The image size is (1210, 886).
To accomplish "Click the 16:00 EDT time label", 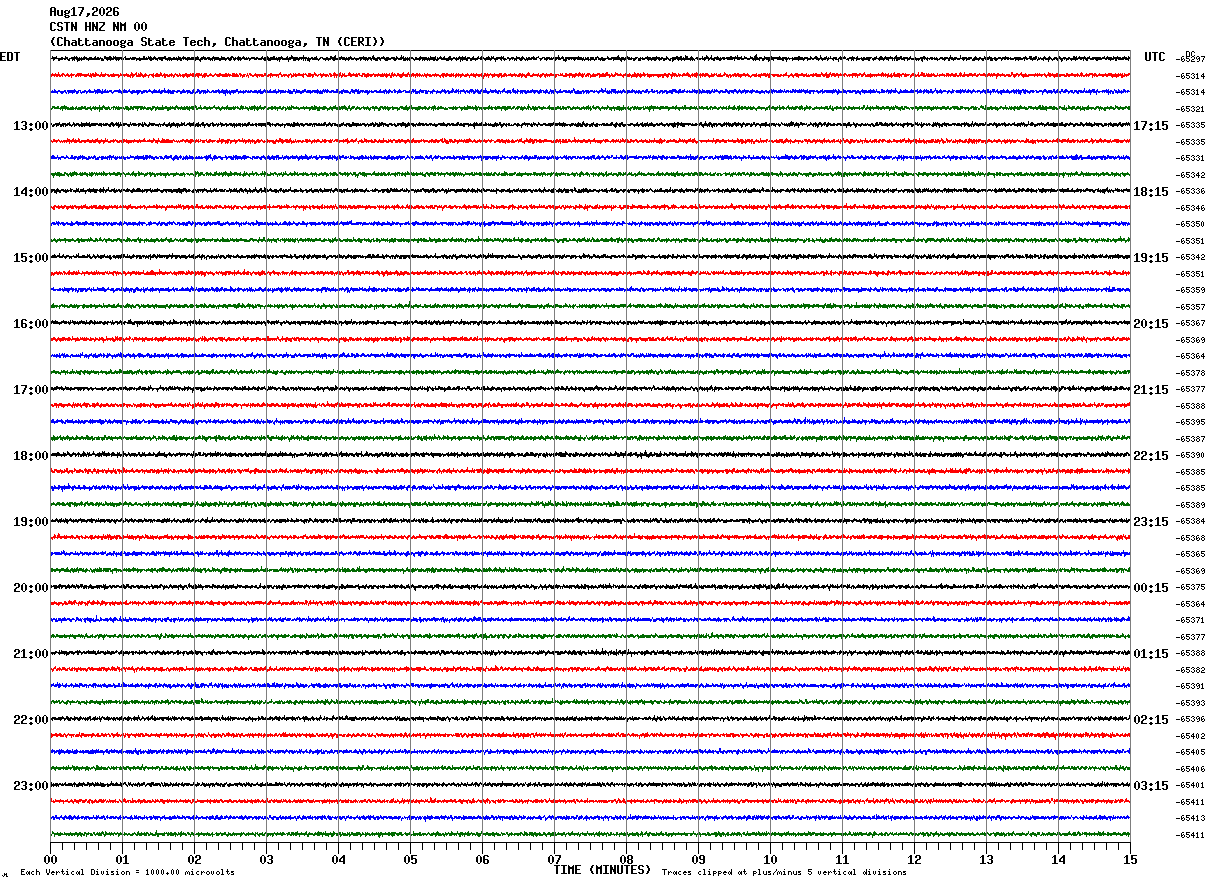I will 30,324.
